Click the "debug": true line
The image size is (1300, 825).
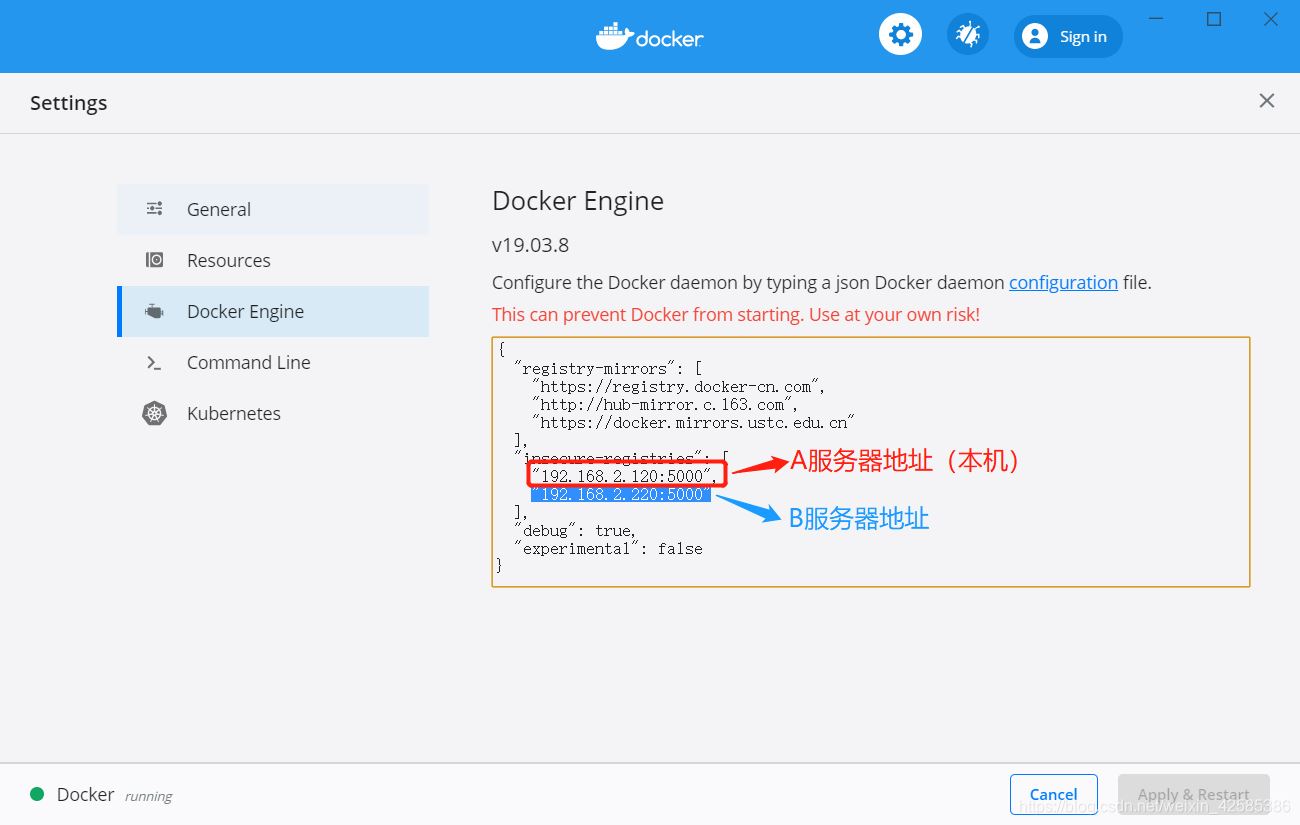coord(575,530)
